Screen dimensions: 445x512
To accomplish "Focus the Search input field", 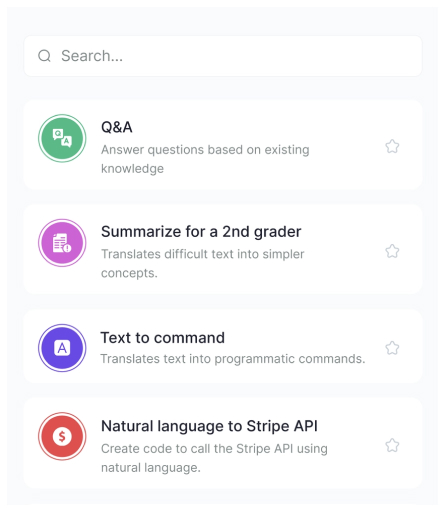I will (223, 56).
